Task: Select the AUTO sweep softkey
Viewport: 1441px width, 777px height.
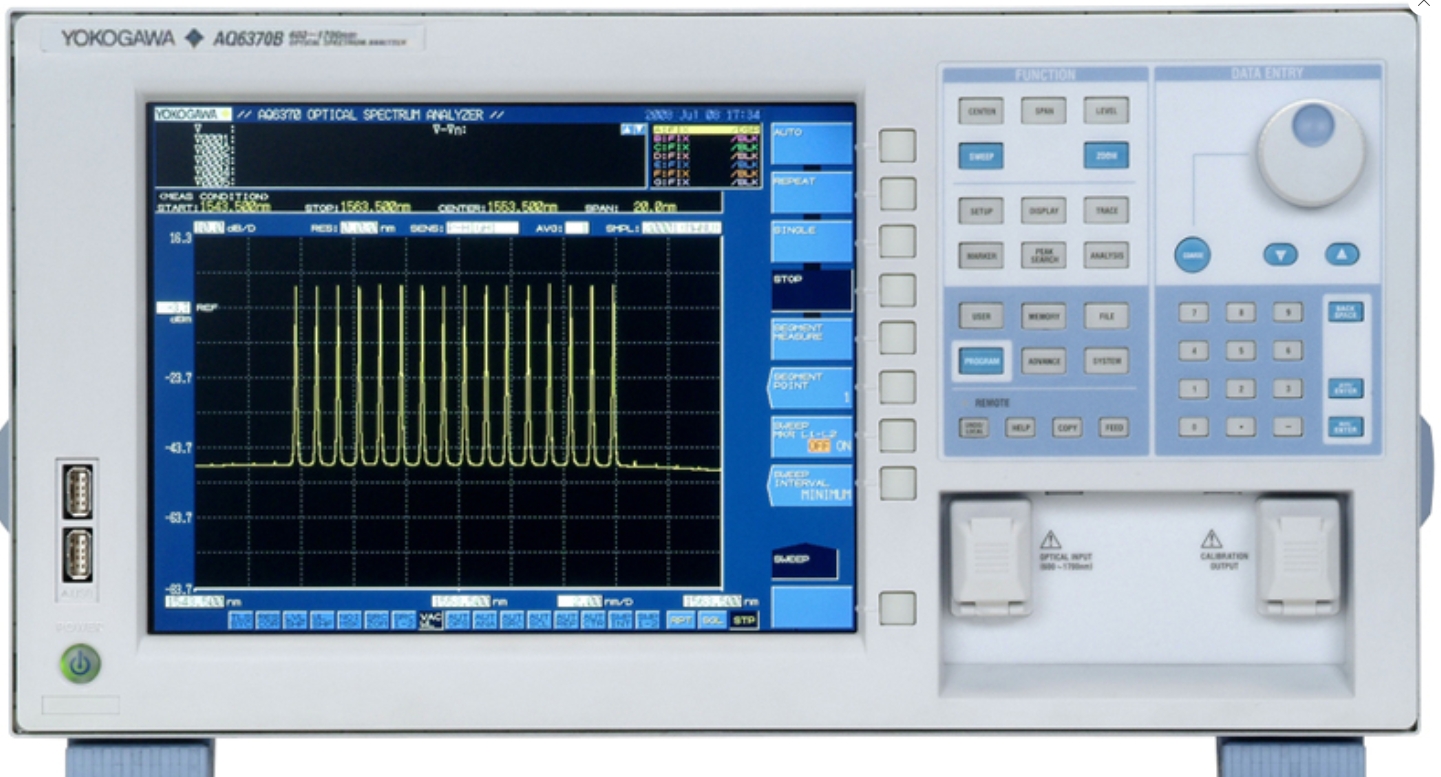Action: (x=815, y=140)
